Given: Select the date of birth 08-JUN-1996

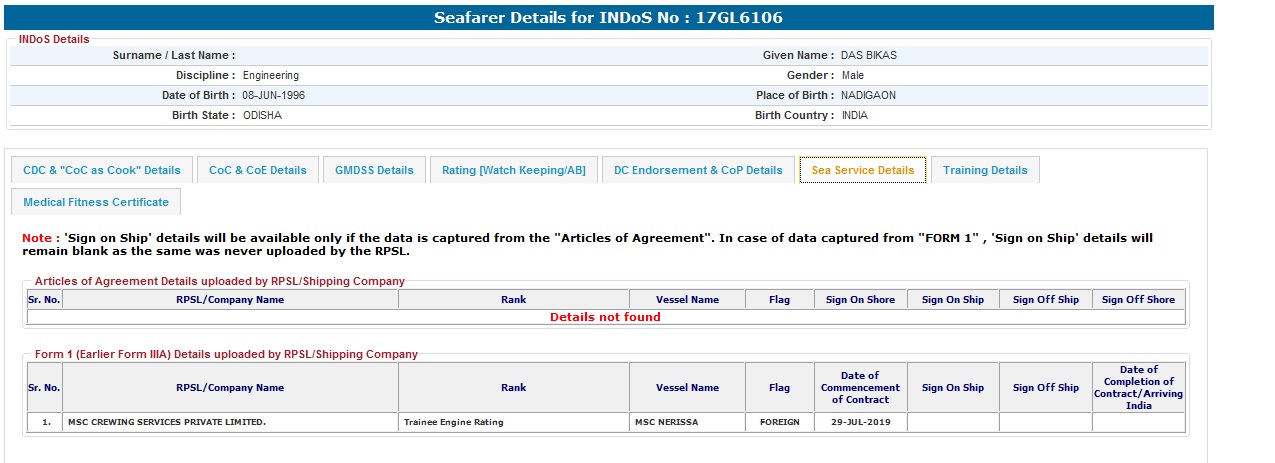Looking at the screenshot, I should [274, 95].
